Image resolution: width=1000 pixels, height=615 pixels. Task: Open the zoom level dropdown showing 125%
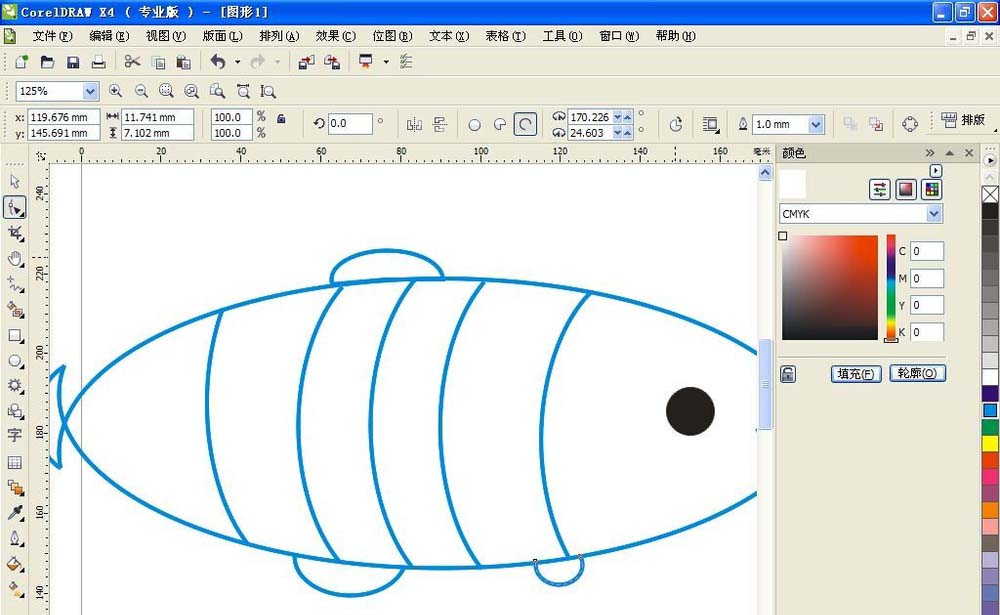(x=92, y=91)
